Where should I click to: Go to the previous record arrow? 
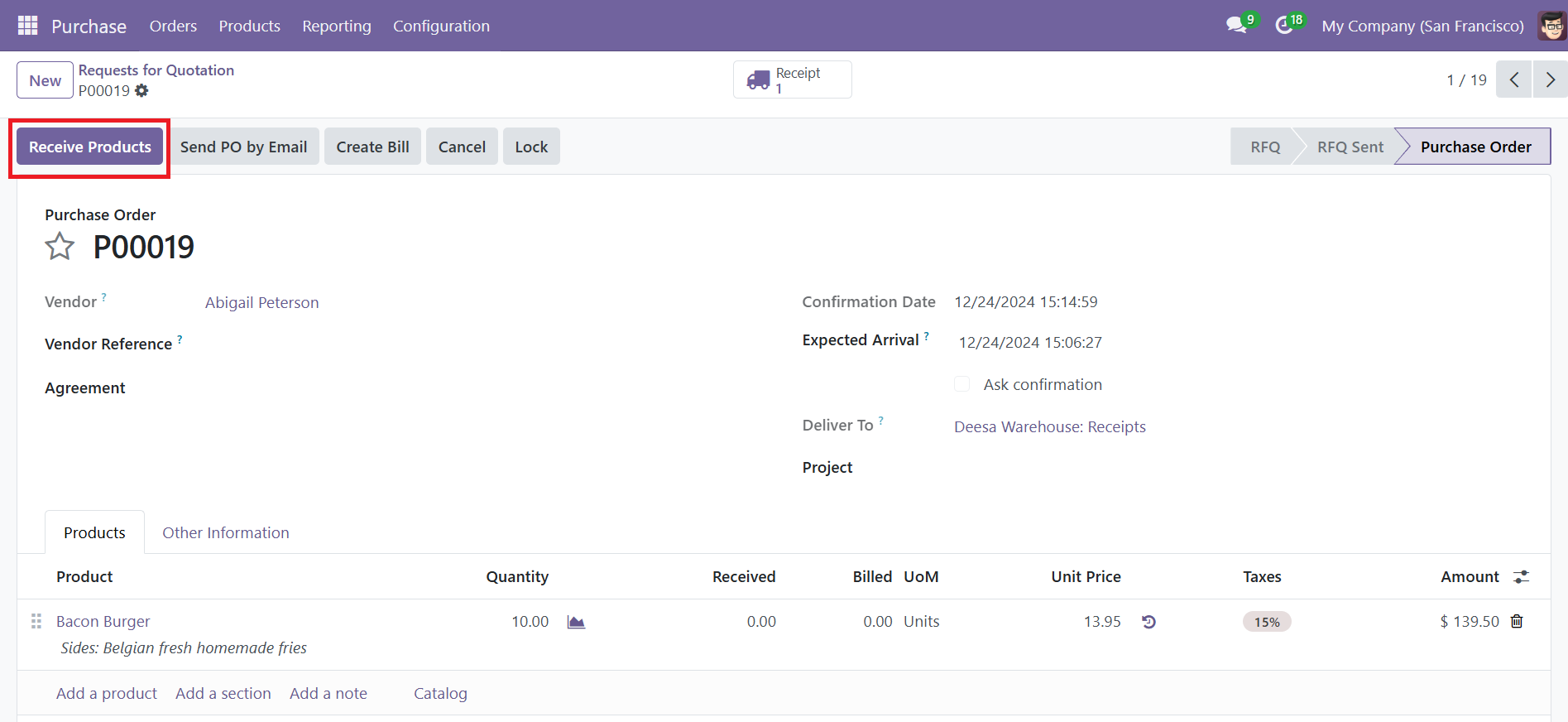[1514, 80]
